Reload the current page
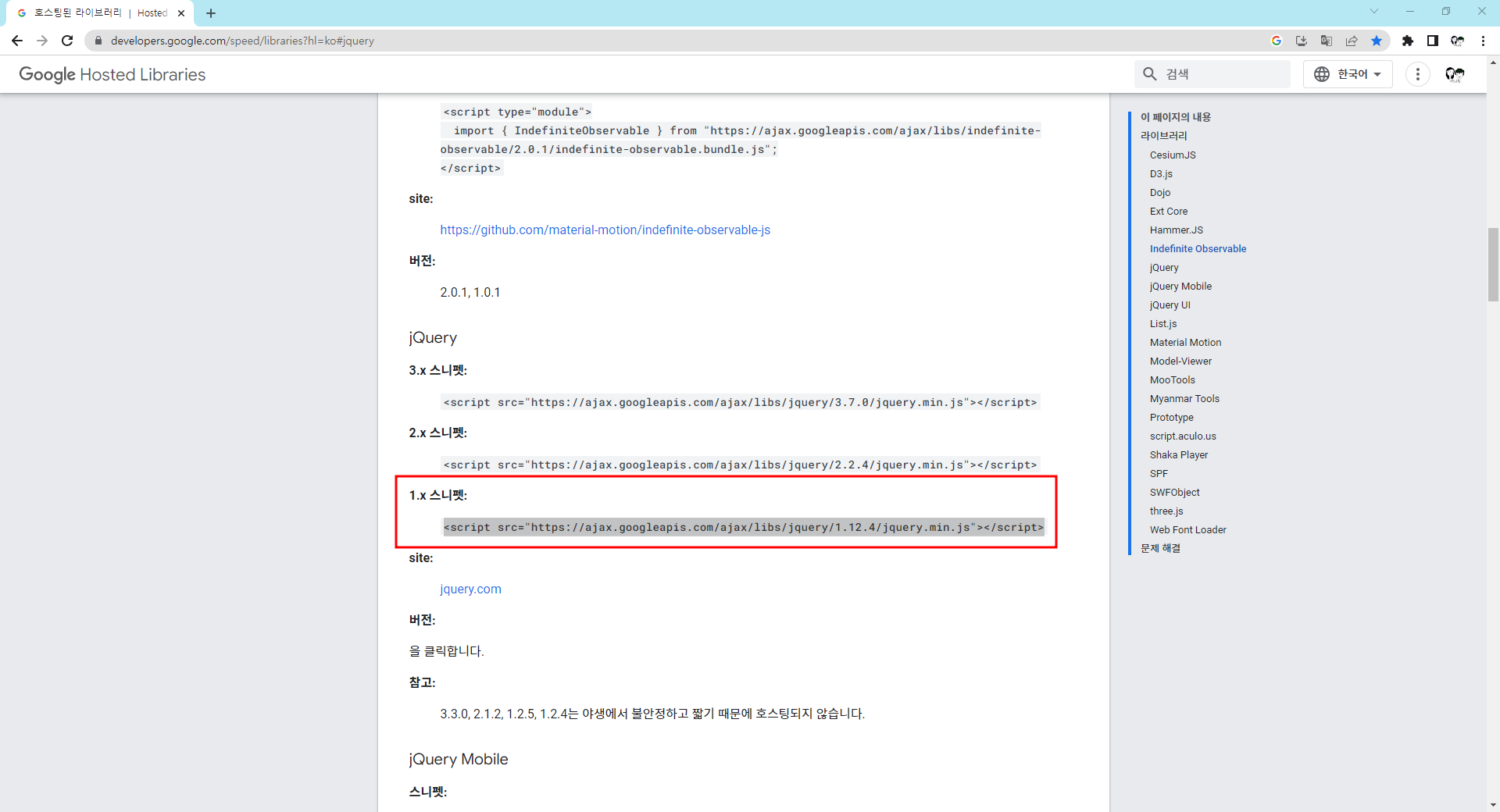Screen dimensions: 1500x812 click(67, 41)
